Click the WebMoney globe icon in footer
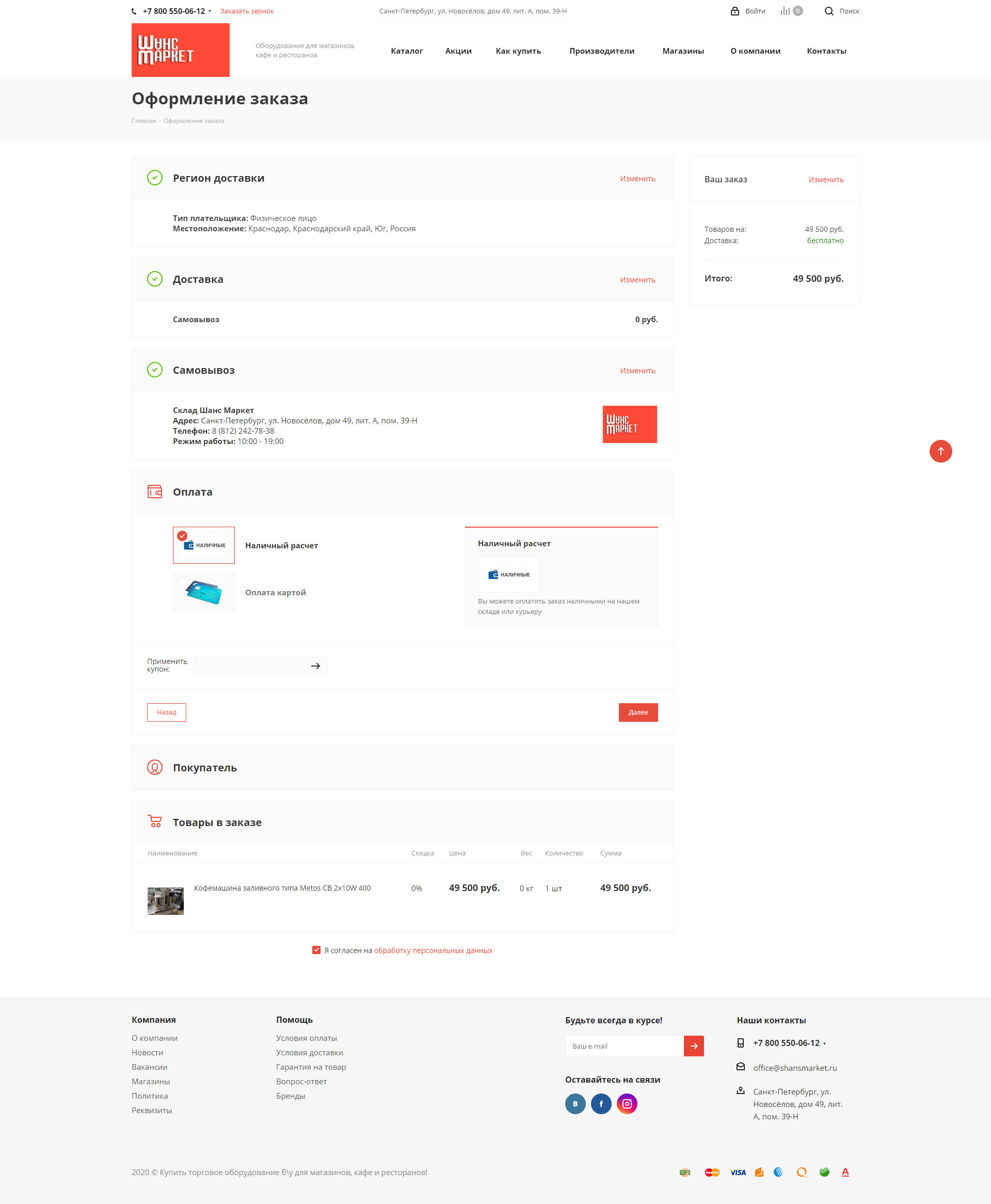This screenshot has width=991, height=1204. tap(778, 1172)
